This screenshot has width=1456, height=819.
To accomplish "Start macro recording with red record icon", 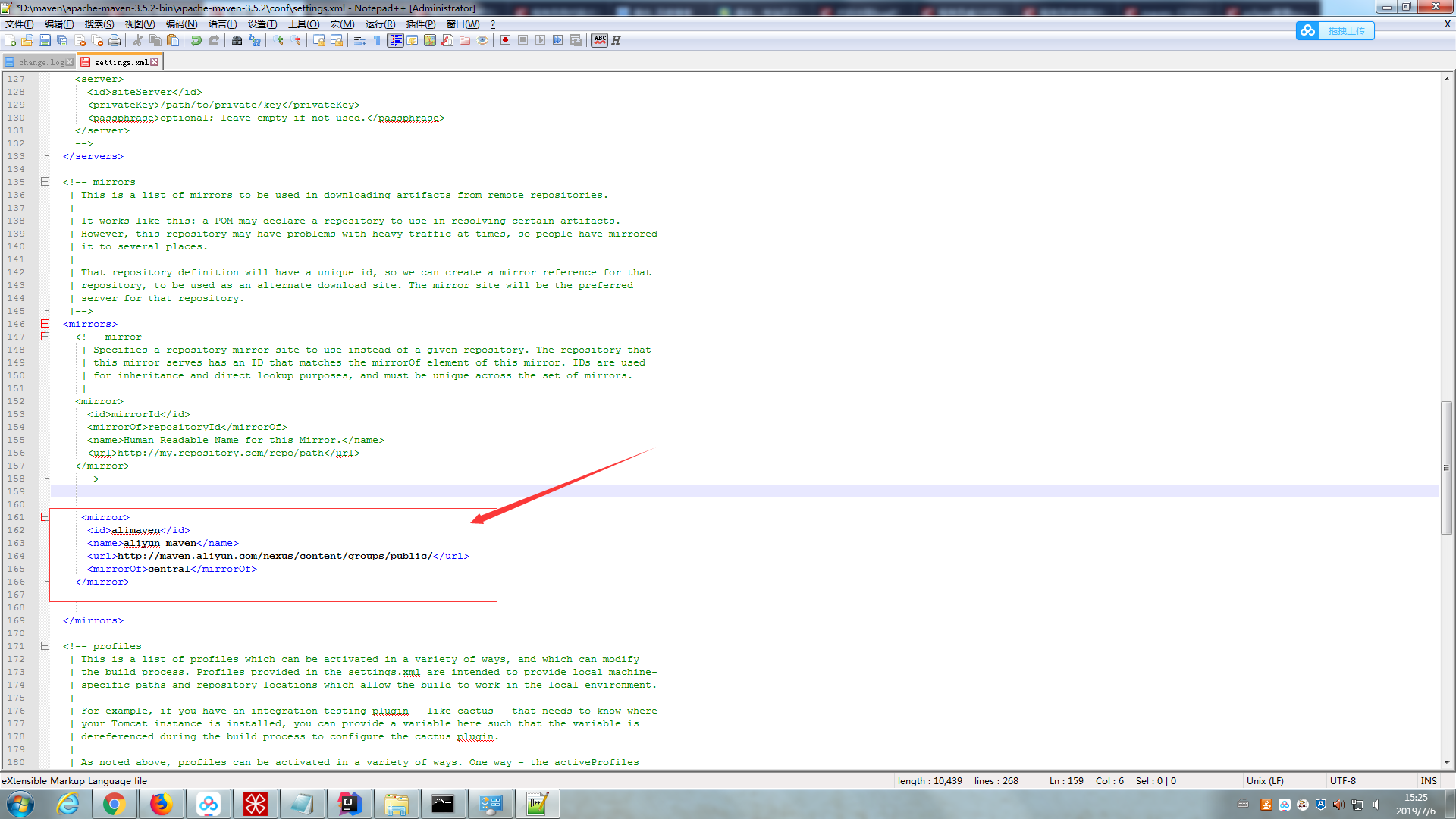I will pos(505,40).
